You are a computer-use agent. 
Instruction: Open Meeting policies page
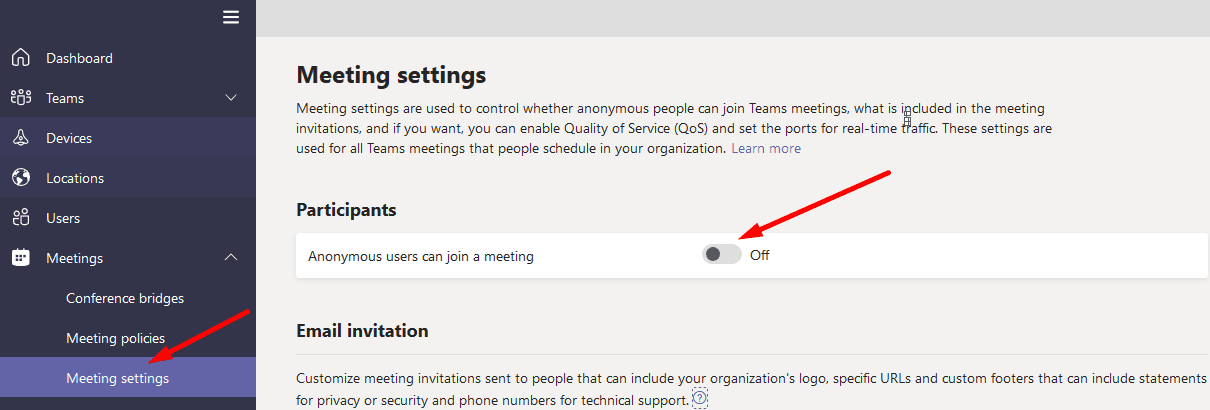[x=115, y=338]
